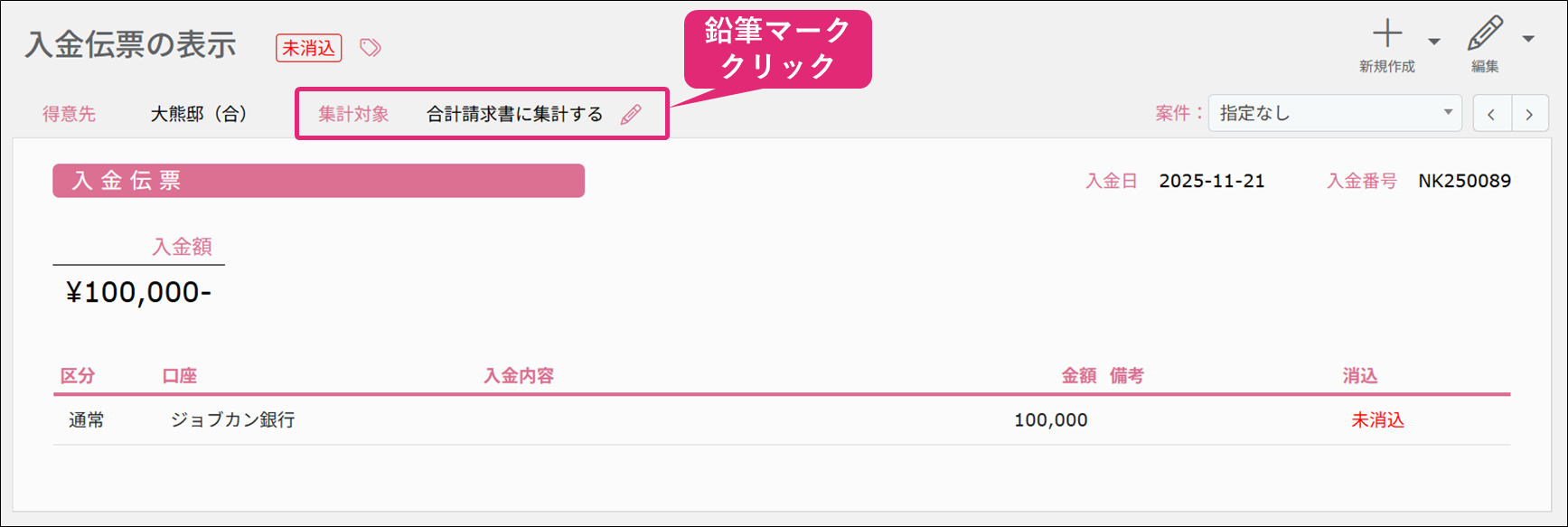The width and height of the screenshot is (1568, 527).
Task: Click the 金額 column header
Action: click(1078, 376)
